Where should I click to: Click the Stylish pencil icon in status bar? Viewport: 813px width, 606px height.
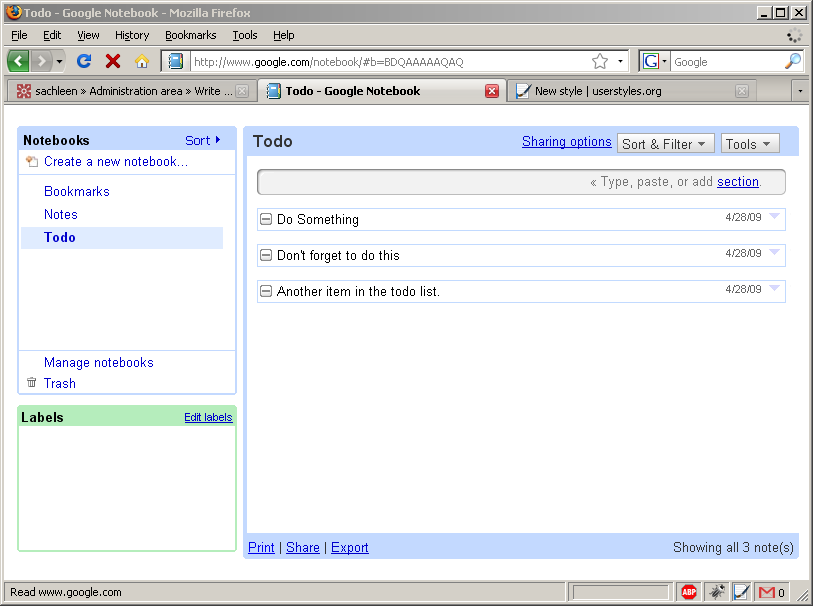click(741, 591)
